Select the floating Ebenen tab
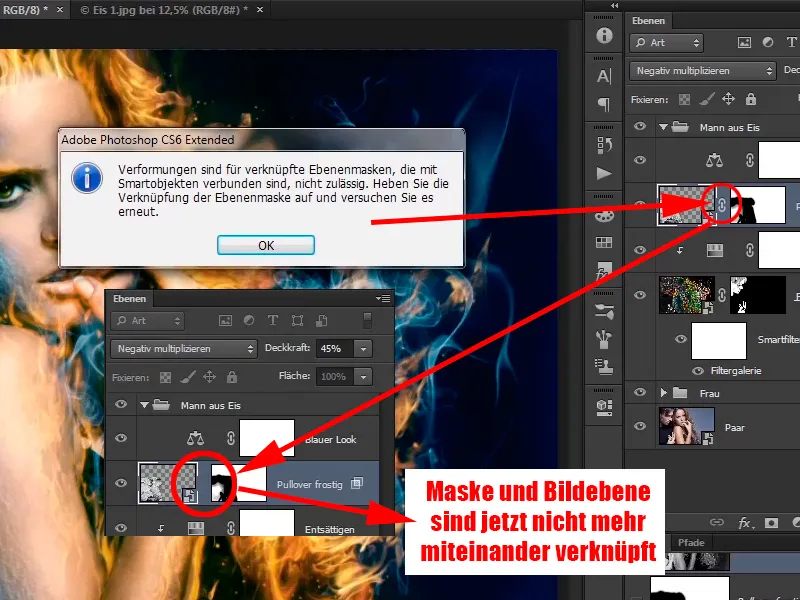The image size is (800, 600). tap(129, 298)
